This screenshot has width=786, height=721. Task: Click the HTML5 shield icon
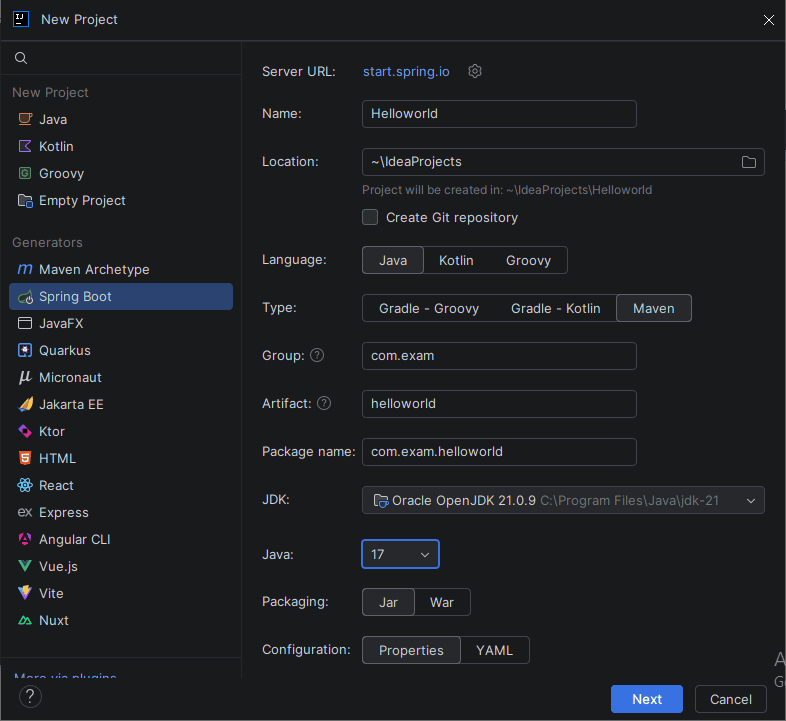click(x=25, y=458)
